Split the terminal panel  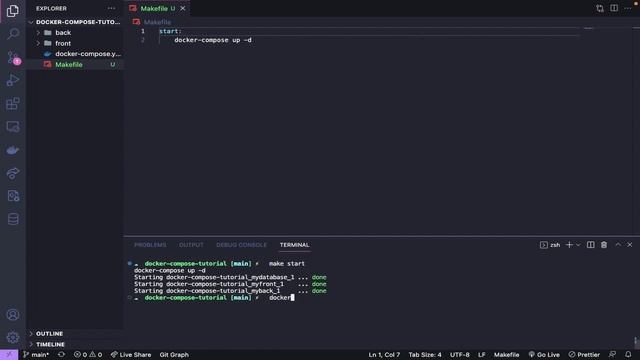[590, 245]
